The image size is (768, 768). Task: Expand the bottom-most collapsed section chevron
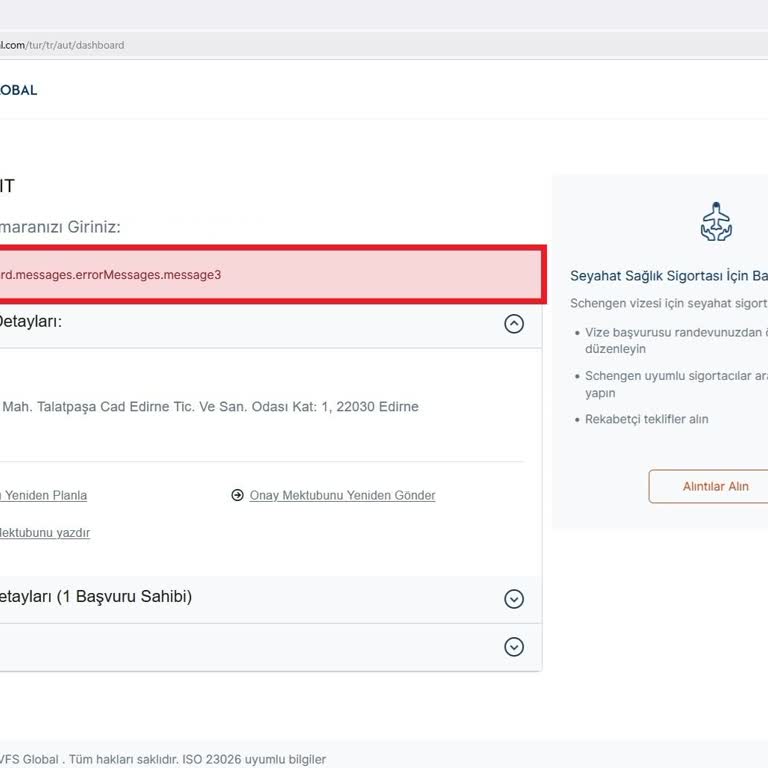514,647
